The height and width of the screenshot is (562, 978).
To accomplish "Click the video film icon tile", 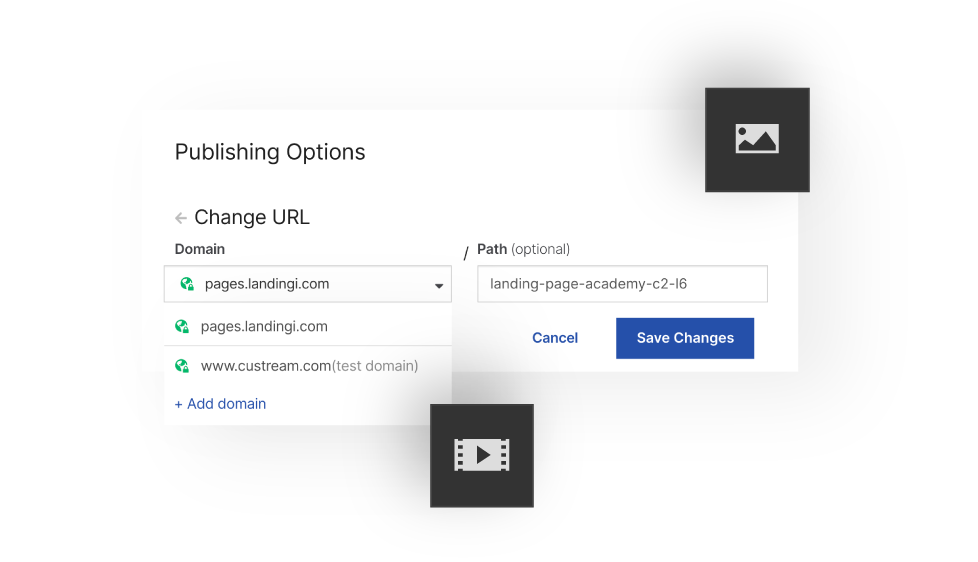I will [482, 455].
